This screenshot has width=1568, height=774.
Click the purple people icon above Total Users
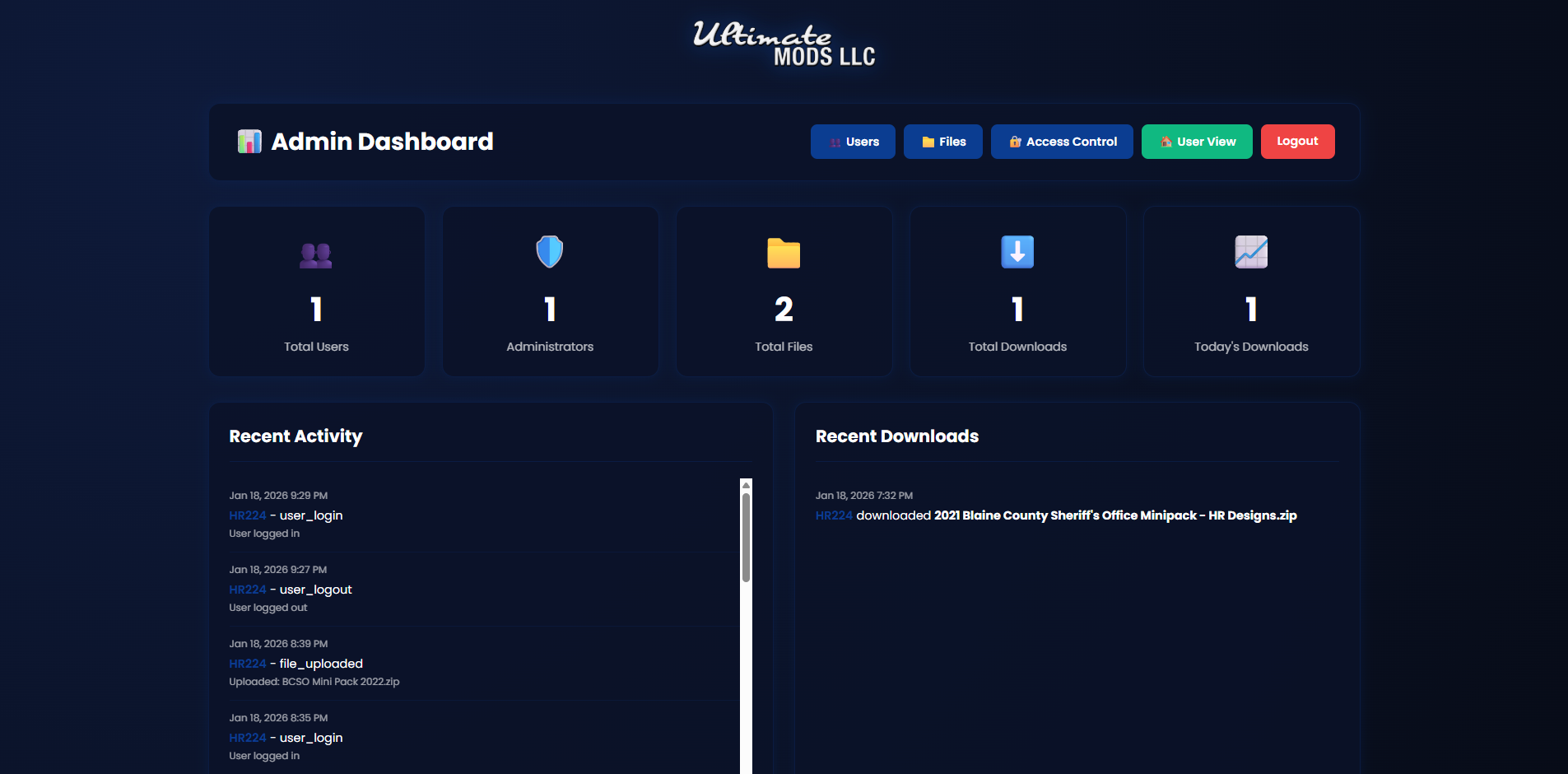(x=316, y=254)
